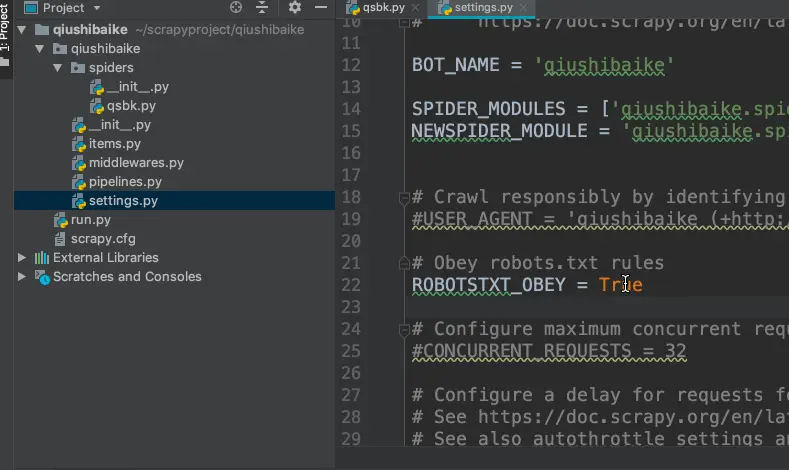Click the Python icon on the settings.py tab
This screenshot has height=470, width=789.
pyautogui.click(x=444, y=8)
